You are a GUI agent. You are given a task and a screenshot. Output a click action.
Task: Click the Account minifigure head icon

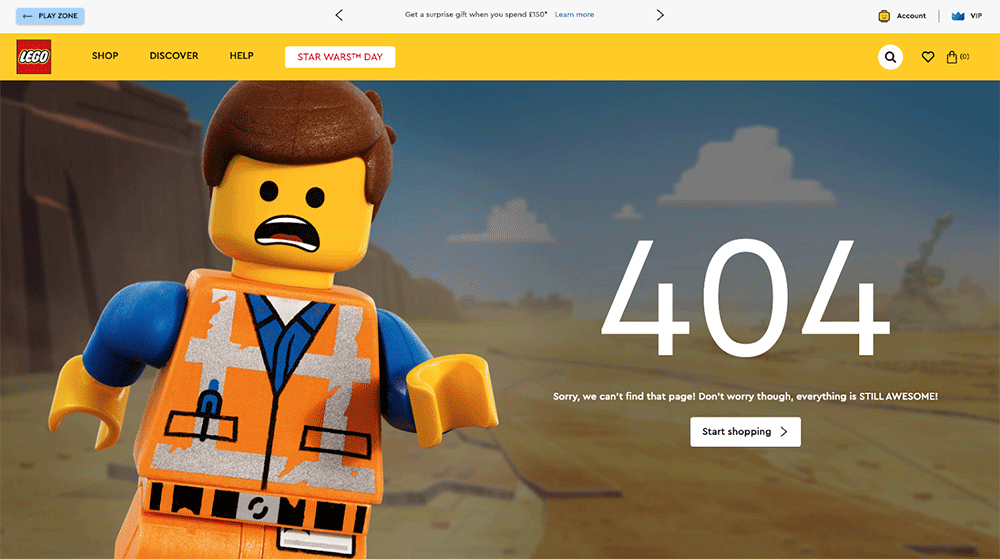pyautogui.click(x=884, y=16)
